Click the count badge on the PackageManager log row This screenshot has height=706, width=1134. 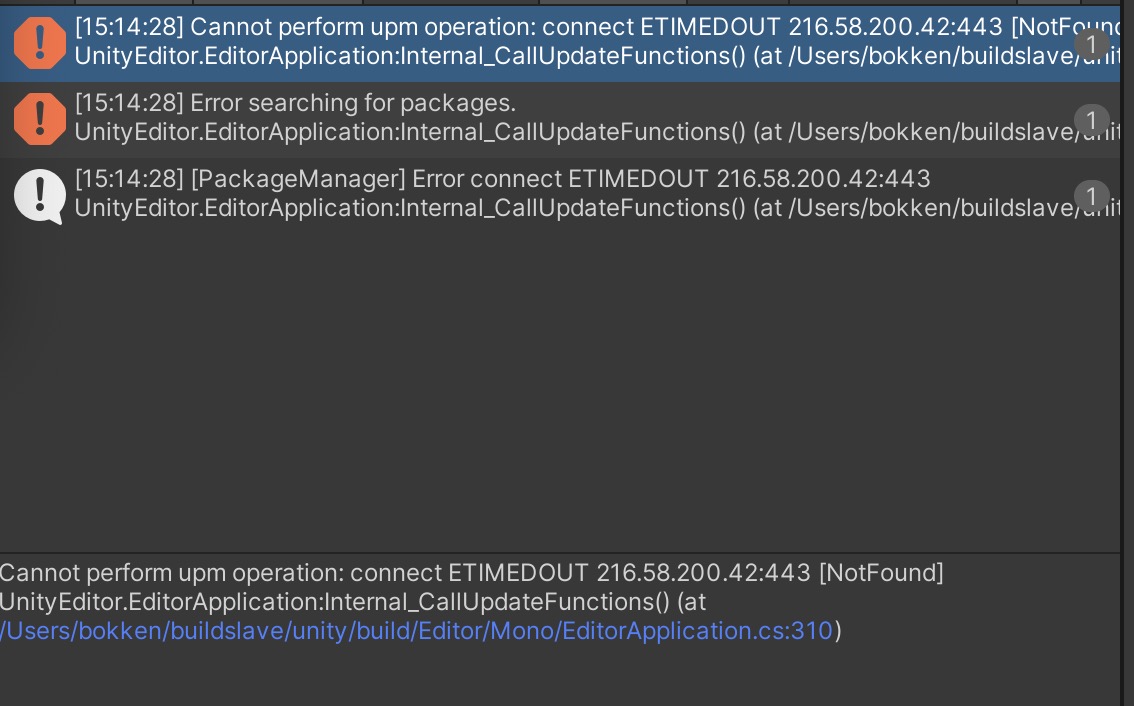(x=1091, y=196)
